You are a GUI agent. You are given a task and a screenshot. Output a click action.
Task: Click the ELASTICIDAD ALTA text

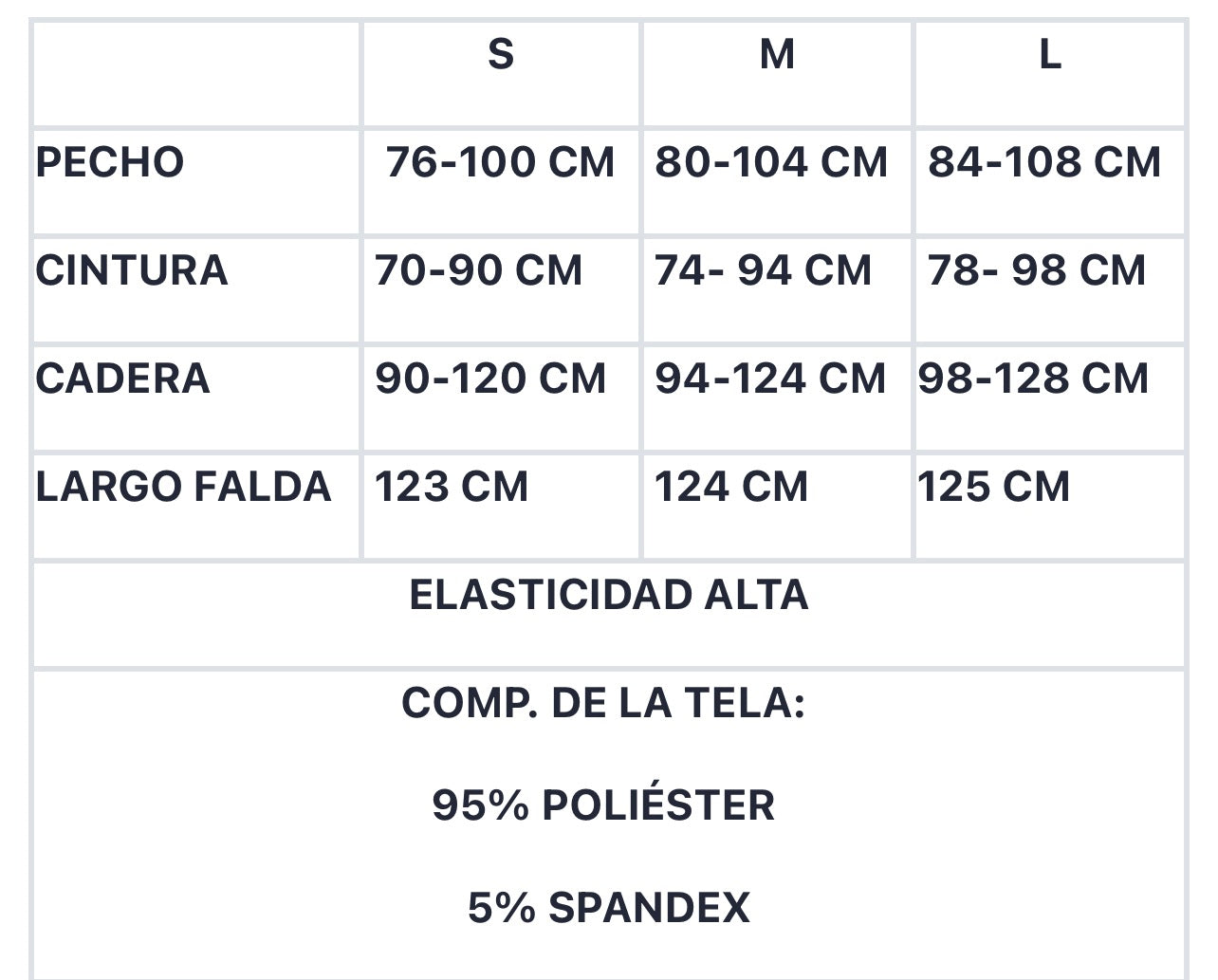click(x=609, y=595)
